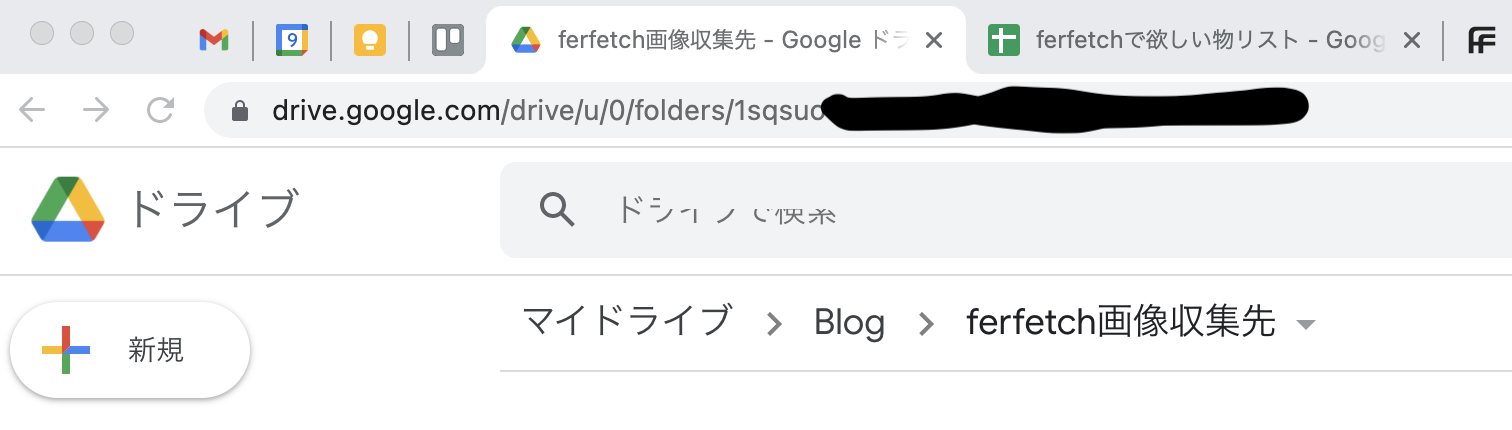Expand the ferfetch画像収集先 folder dropdown arrow
The height and width of the screenshot is (430, 1512).
tap(1305, 324)
